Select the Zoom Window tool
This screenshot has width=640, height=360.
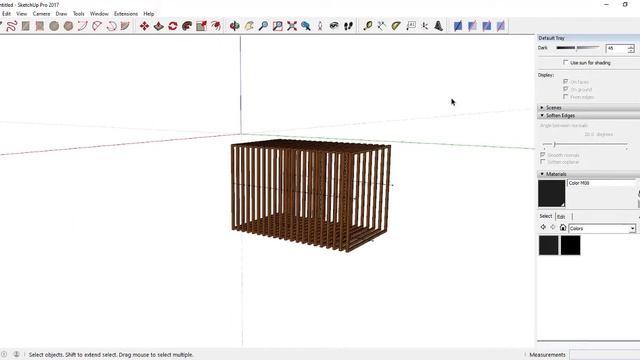278,26
